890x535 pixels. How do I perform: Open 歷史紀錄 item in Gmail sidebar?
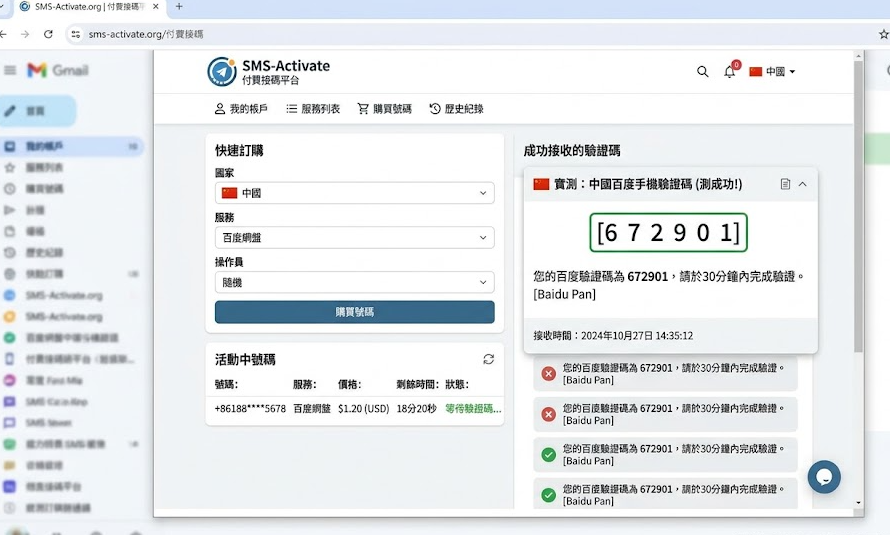coord(44,252)
